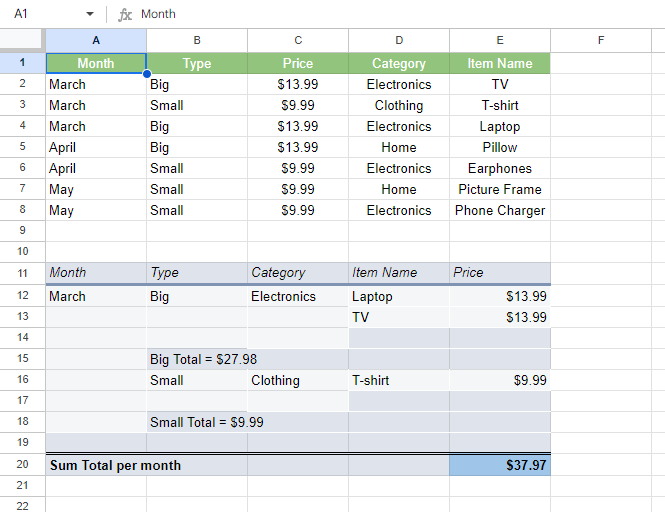Select the column F header
665x512 pixels.
click(601, 40)
